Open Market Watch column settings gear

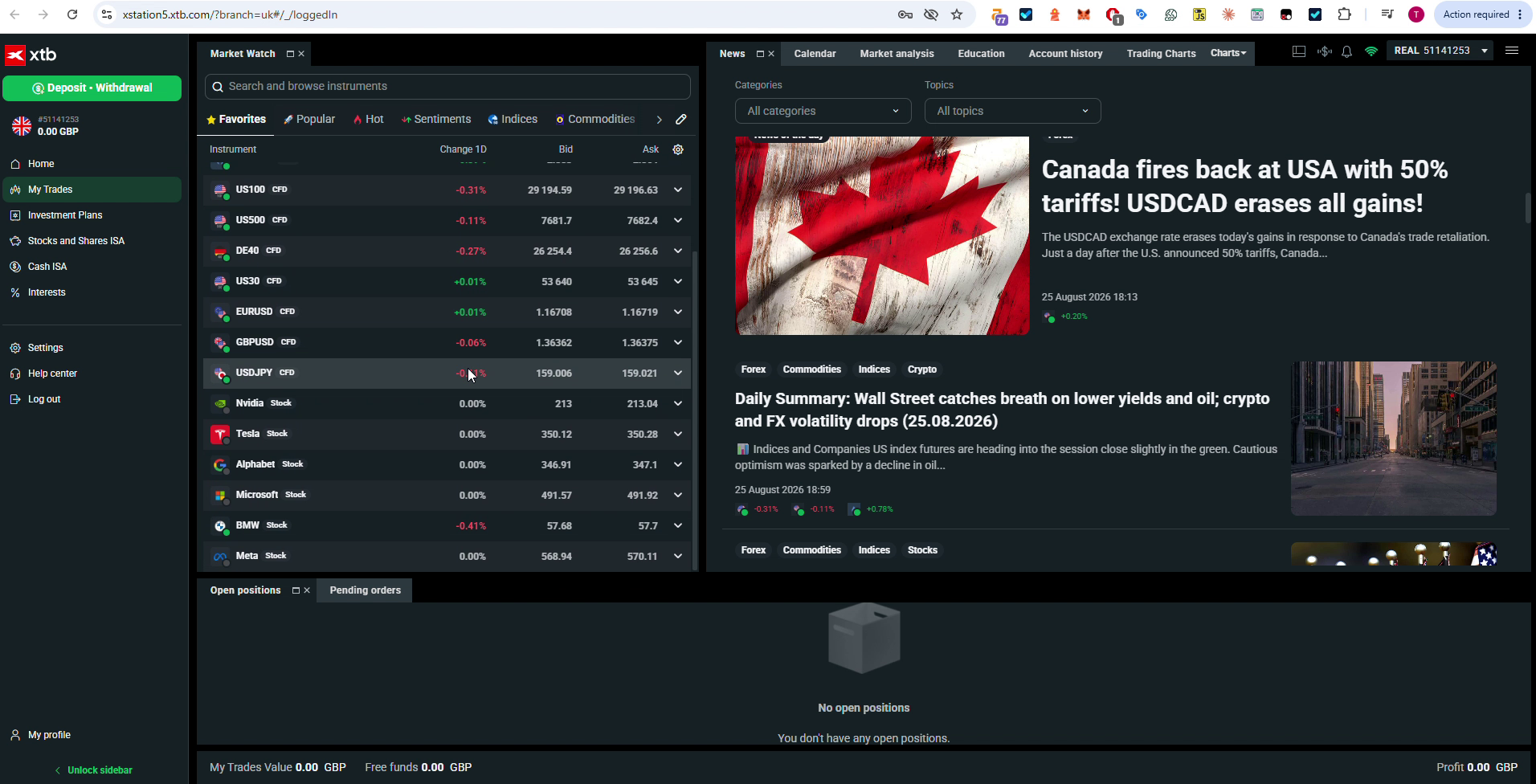[678, 149]
